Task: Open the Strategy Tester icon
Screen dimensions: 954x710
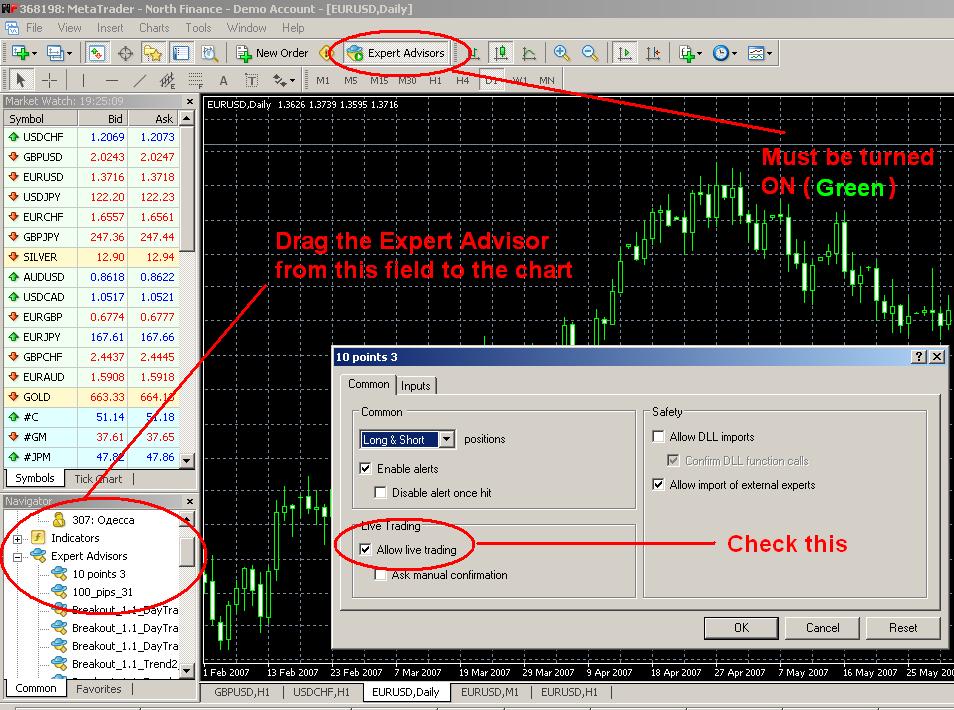Action: (209, 54)
